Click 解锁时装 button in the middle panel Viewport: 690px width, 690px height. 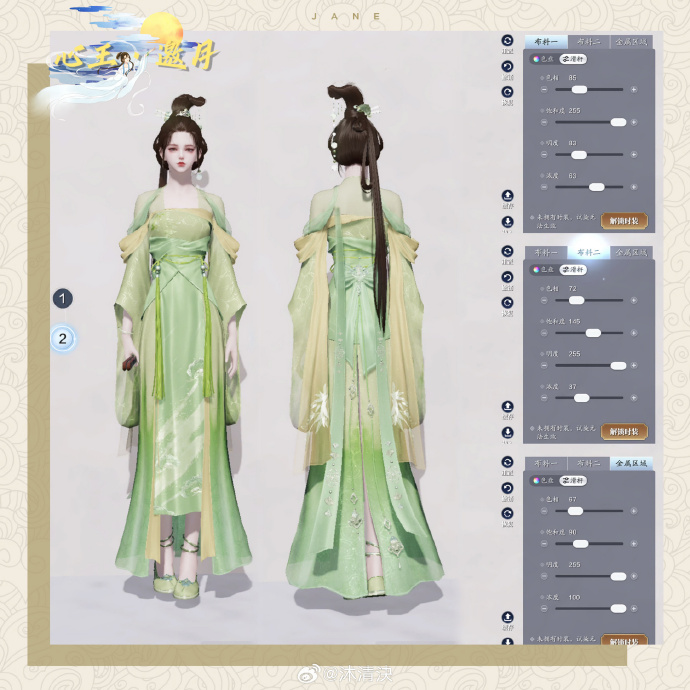click(624, 432)
